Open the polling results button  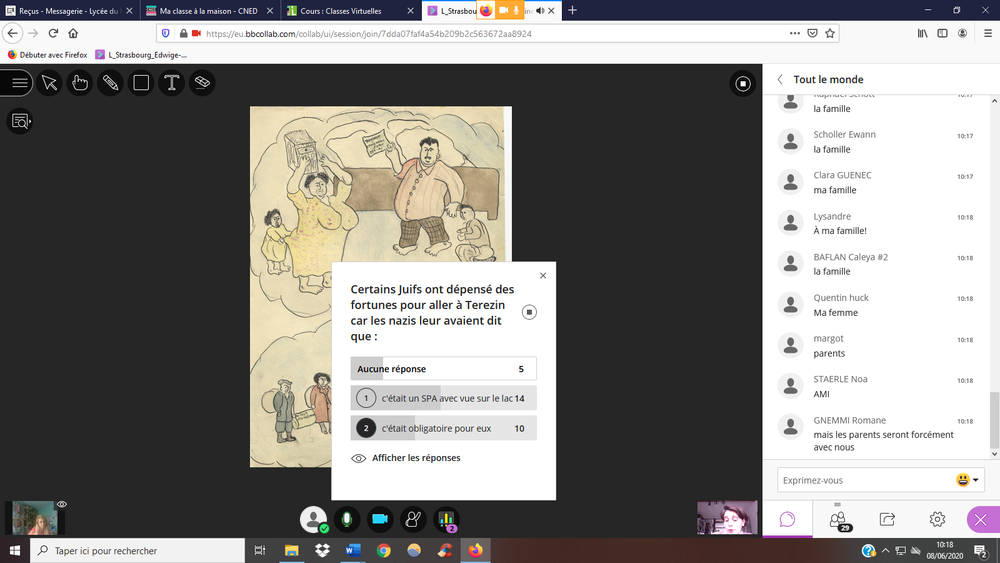point(446,520)
